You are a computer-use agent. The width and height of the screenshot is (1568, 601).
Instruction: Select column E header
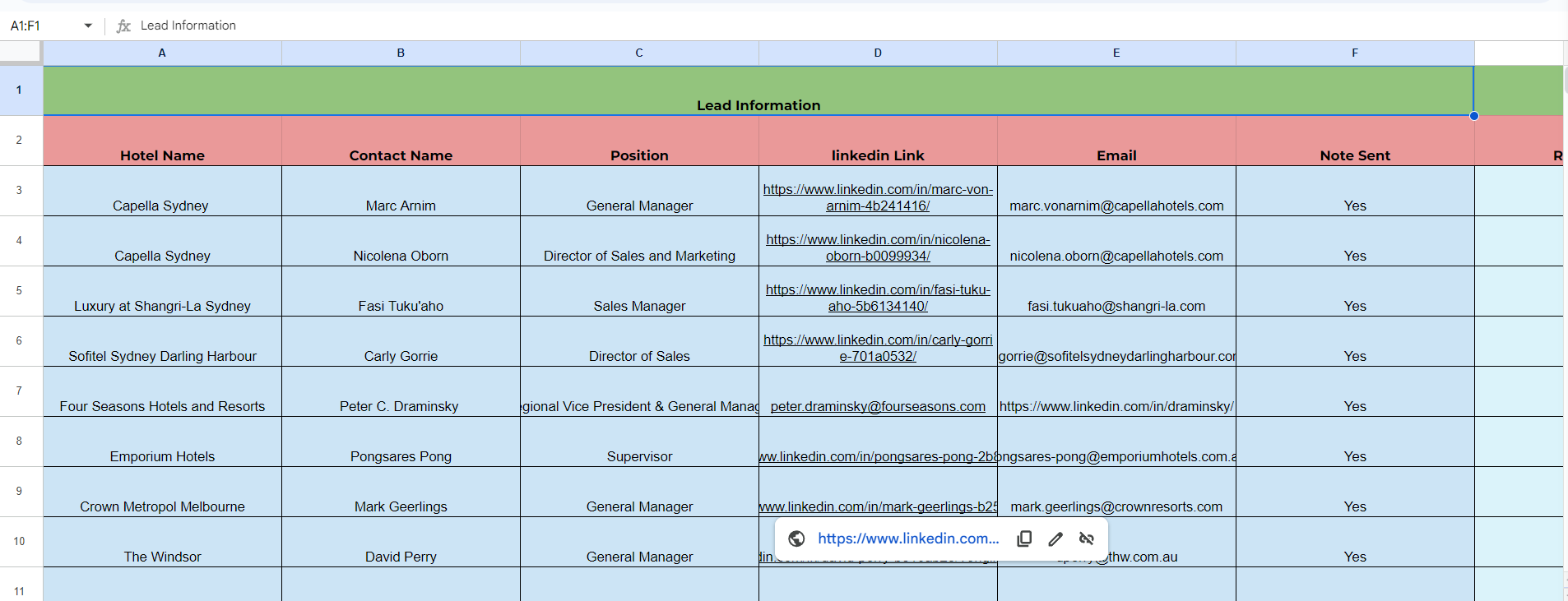pyautogui.click(x=1116, y=53)
